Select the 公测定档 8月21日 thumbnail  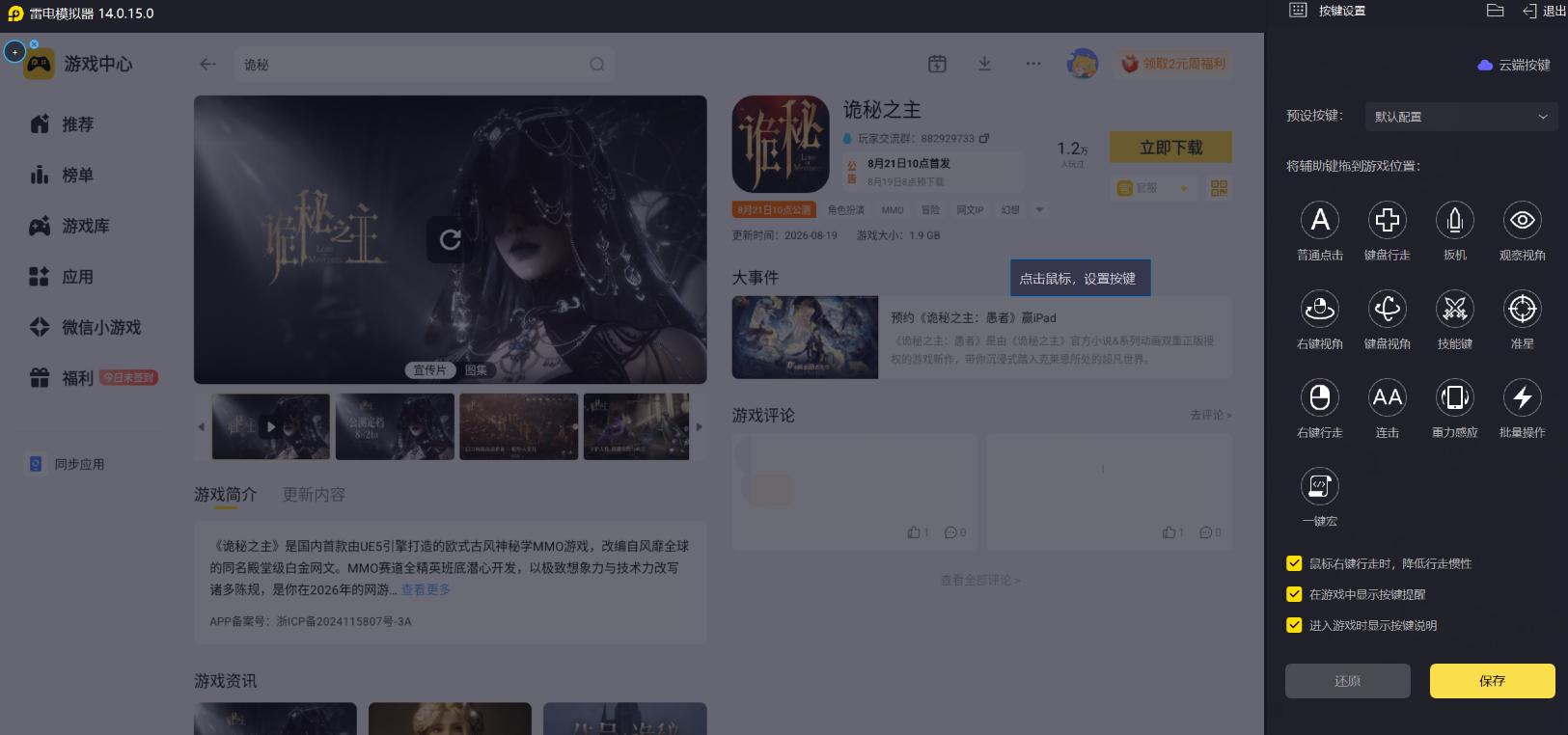point(395,426)
